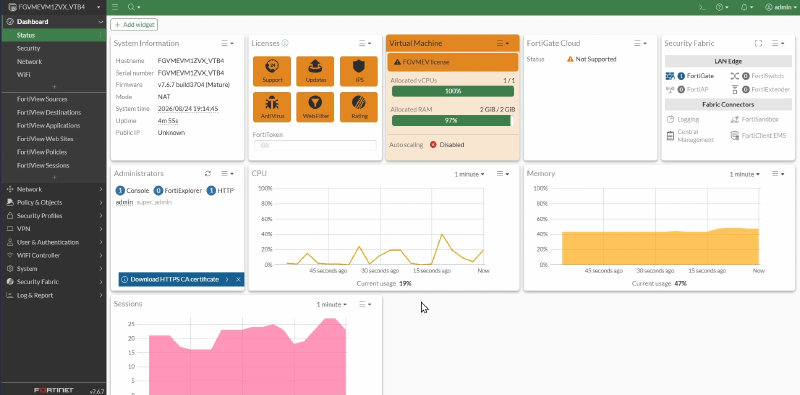Expand the Log & Report menu
The image size is (800, 395).
(x=53, y=295)
